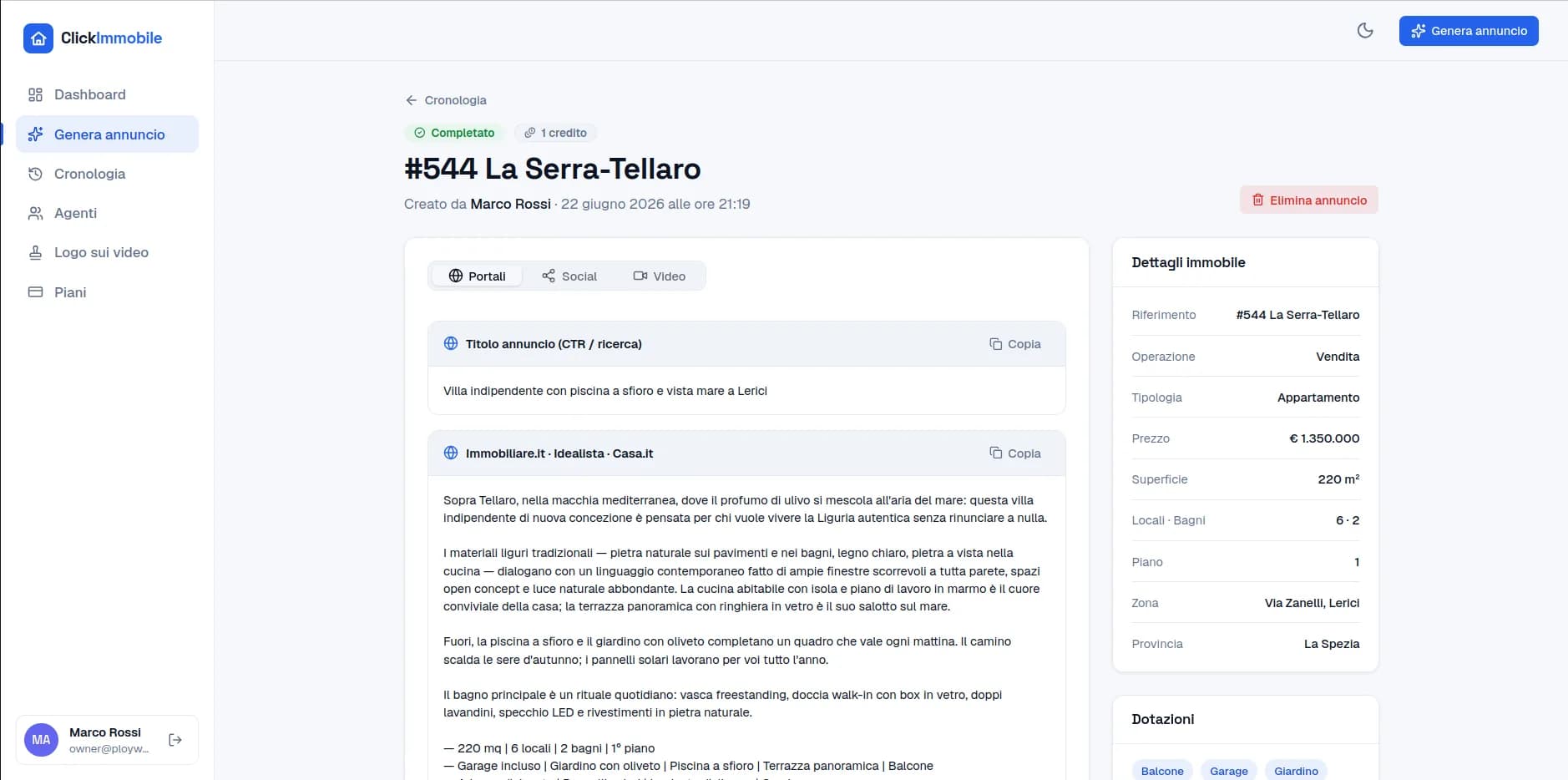
Task: Click the Dotazioni panel heading
Action: pos(1162,719)
